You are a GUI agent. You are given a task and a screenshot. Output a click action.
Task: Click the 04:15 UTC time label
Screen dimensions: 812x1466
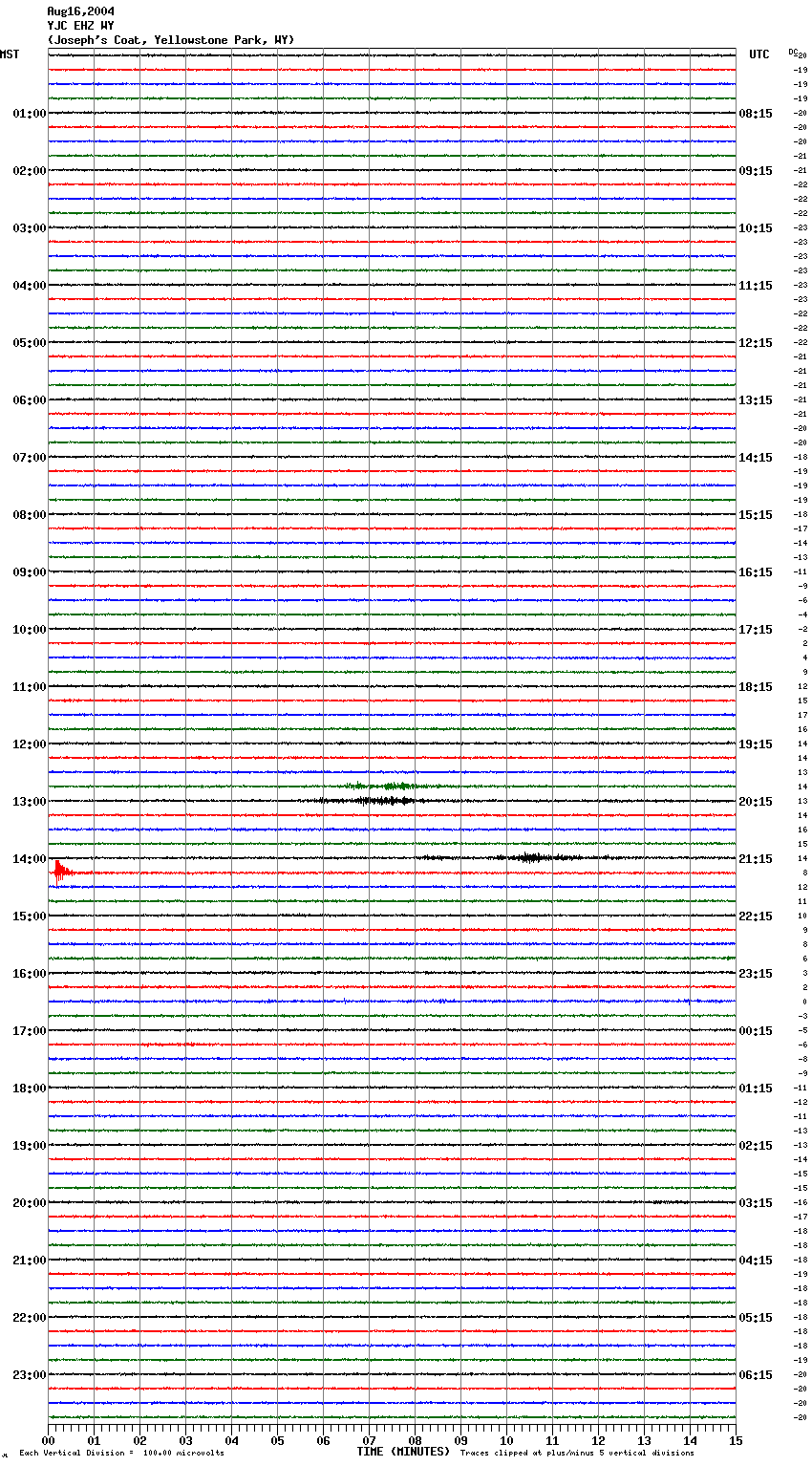click(756, 1261)
